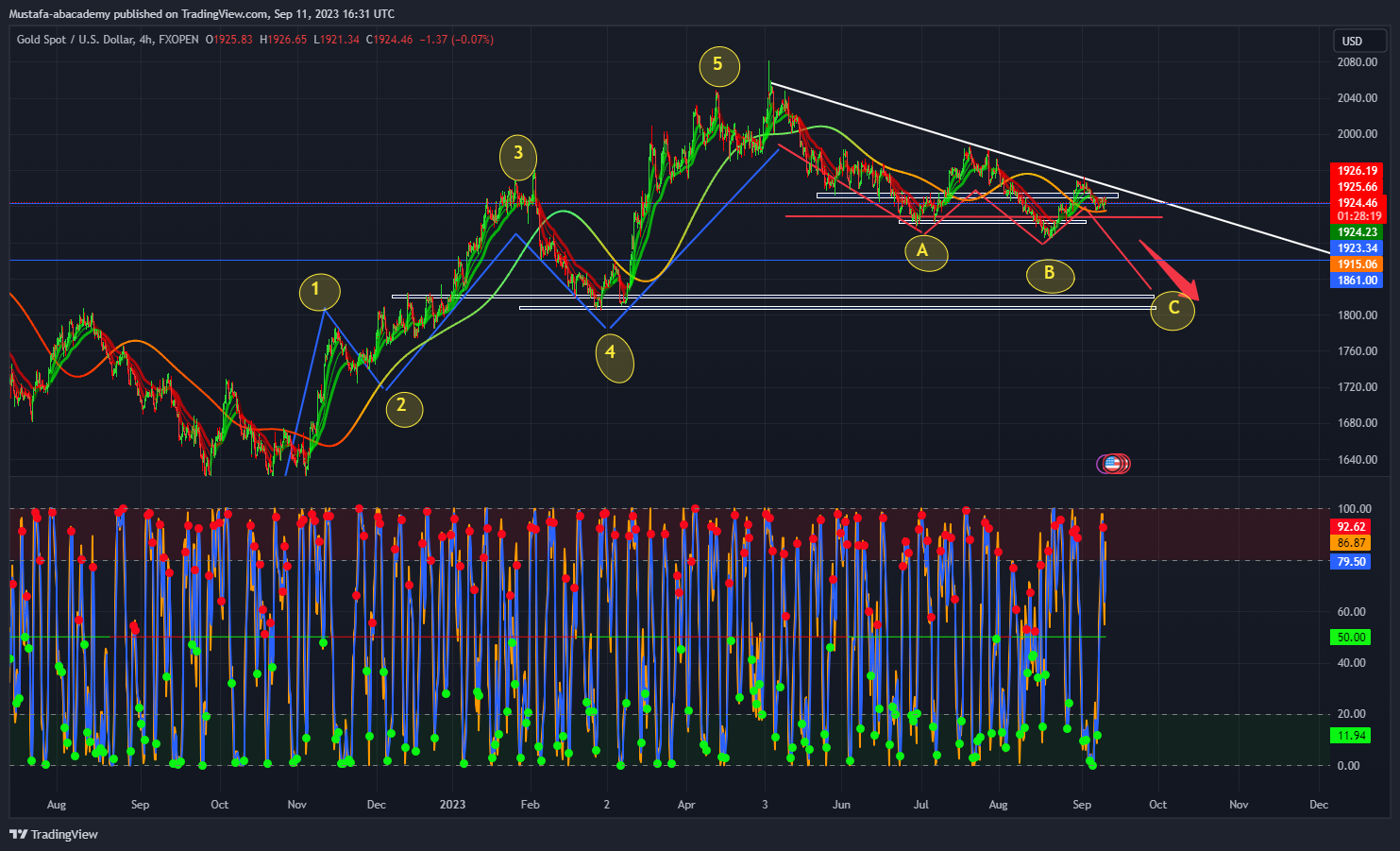Click the yellow circle labeled B
Viewport: 1400px width, 851px height.
click(1051, 275)
